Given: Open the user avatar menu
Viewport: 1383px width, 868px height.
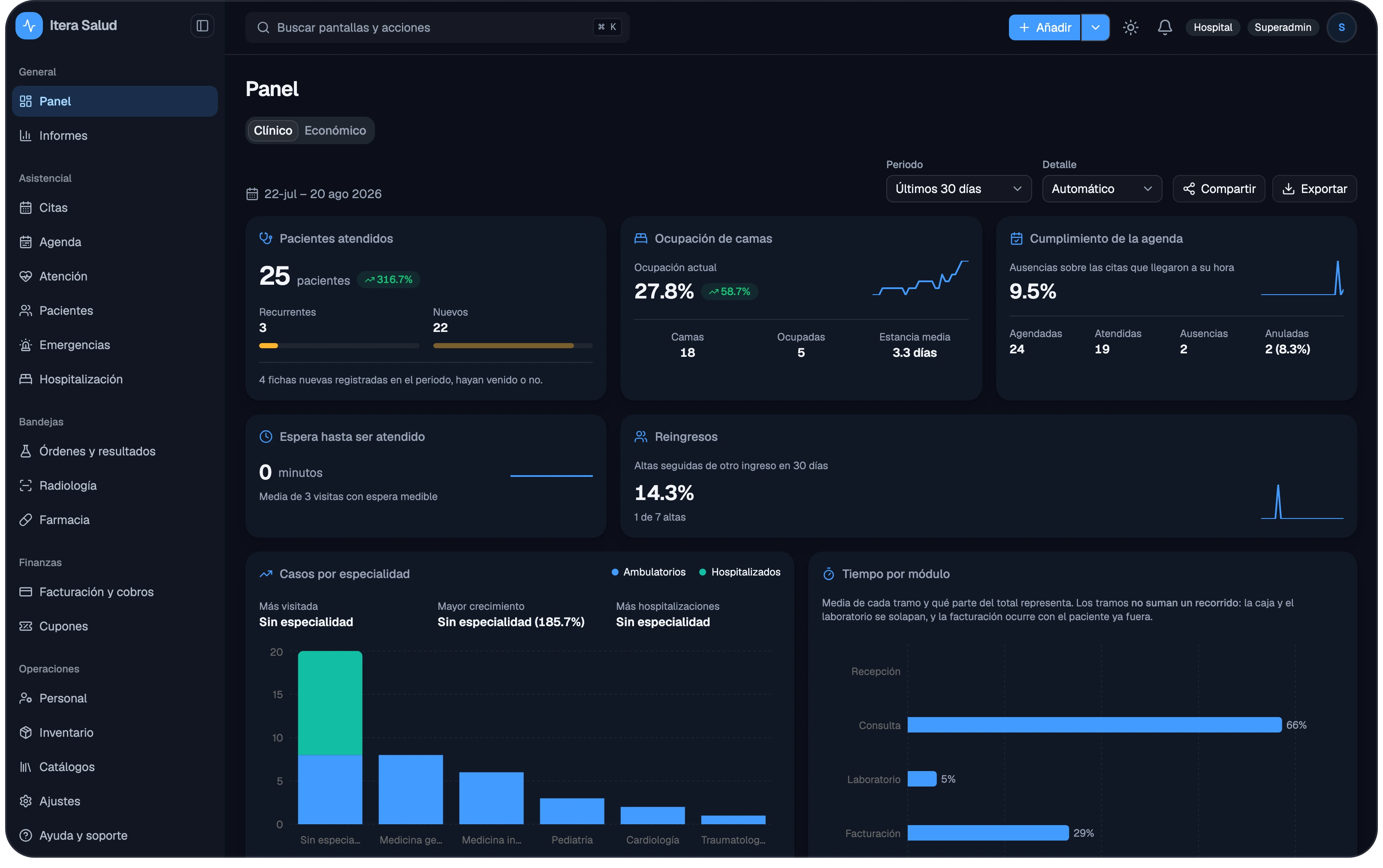Looking at the screenshot, I should (1341, 27).
